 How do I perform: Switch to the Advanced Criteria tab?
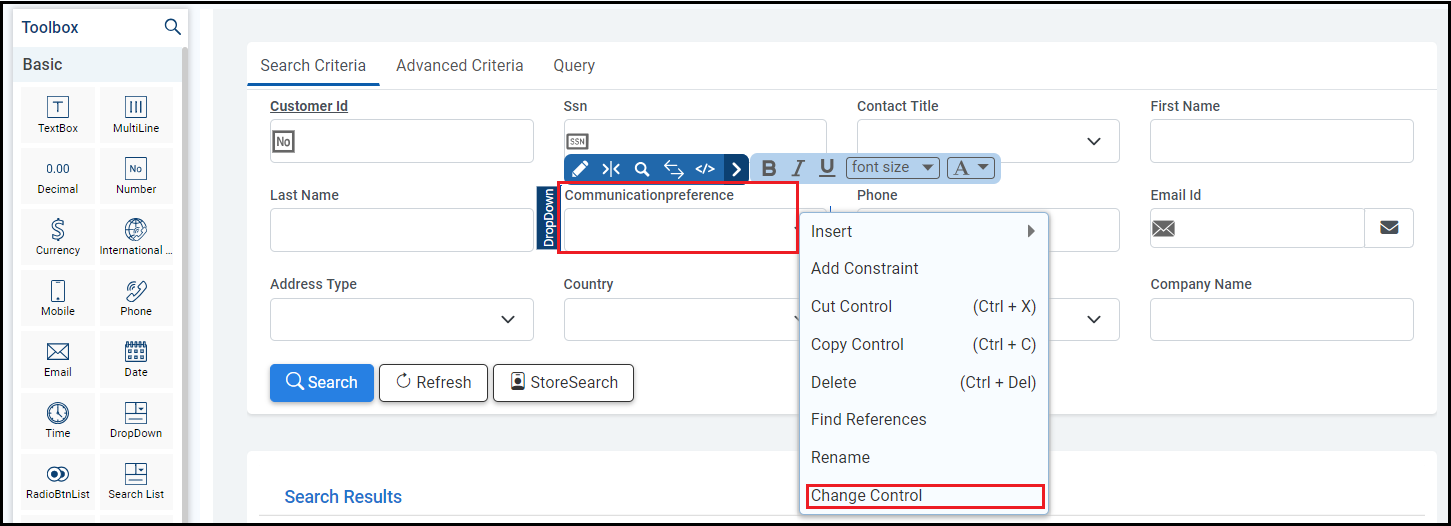(x=460, y=65)
